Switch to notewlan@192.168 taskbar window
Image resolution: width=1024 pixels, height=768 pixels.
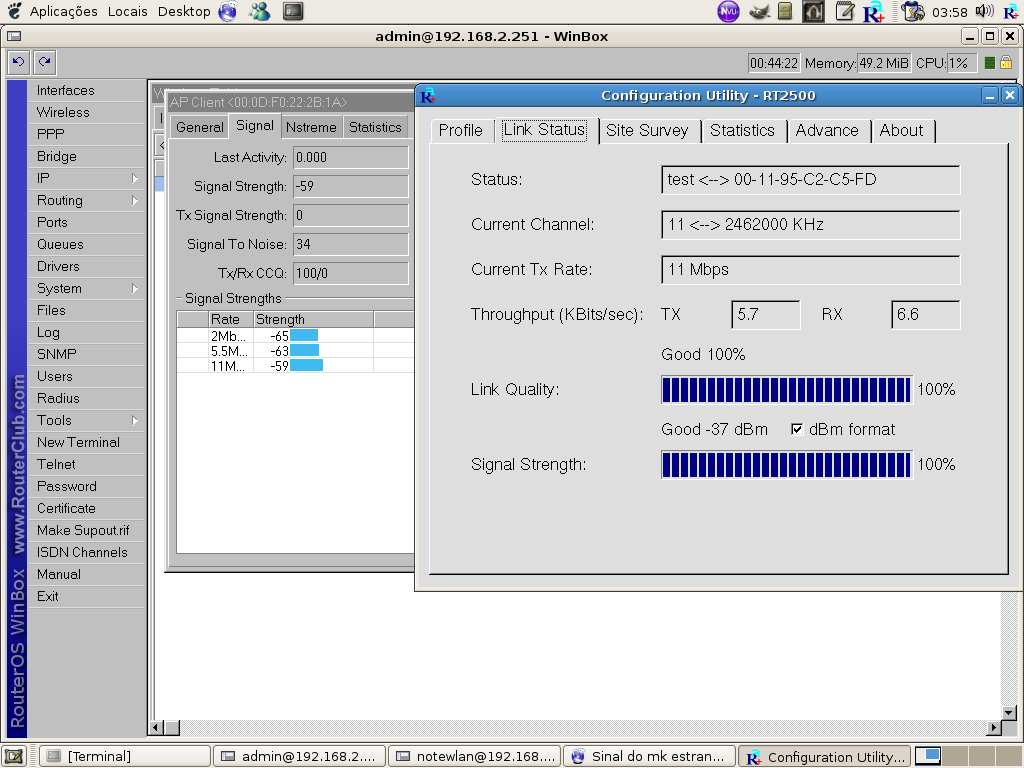pyautogui.click(x=475, y=756)
